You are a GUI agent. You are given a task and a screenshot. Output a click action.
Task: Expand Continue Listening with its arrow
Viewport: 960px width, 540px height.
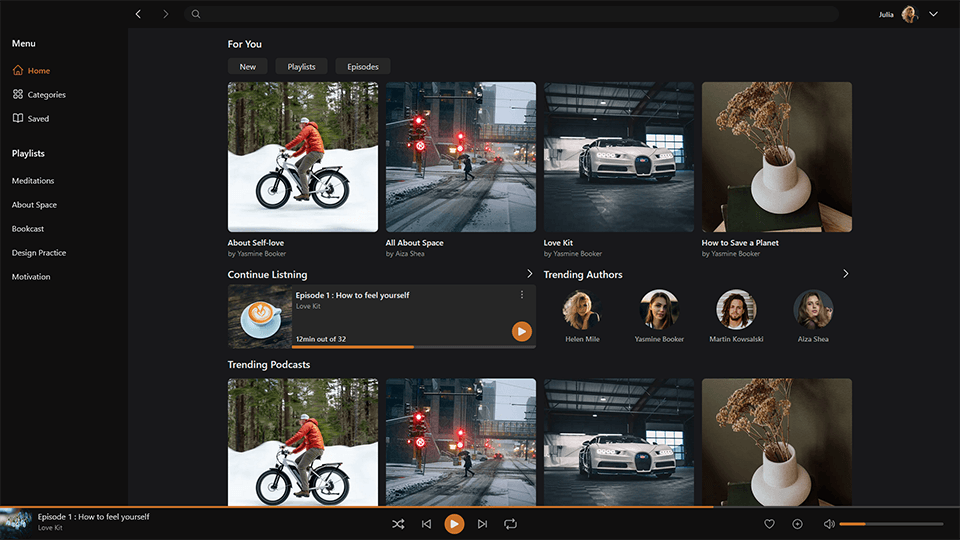coord(530,274)
